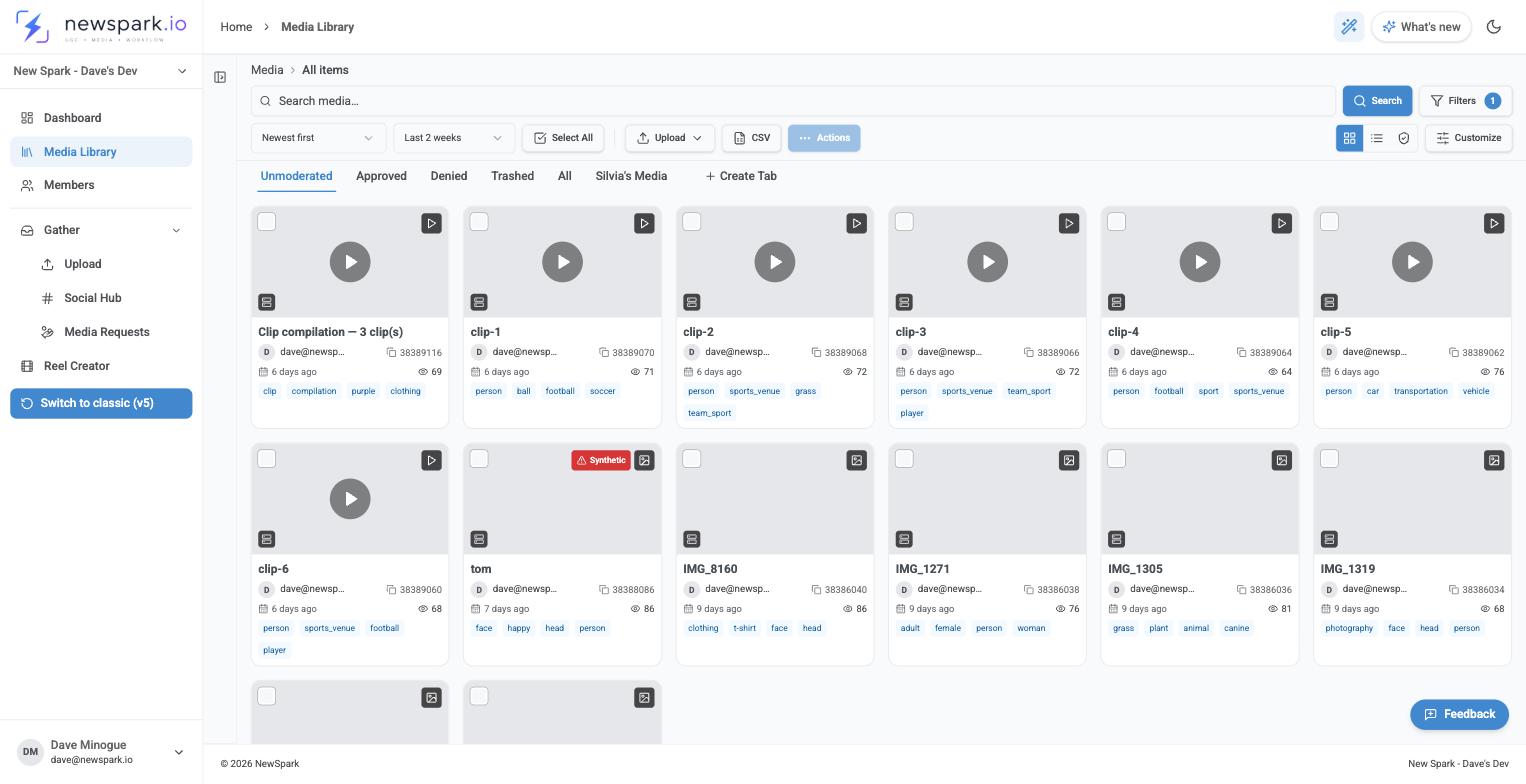Select checkbox on IMG_8160 card
1526x784 pixels.
point(692,459)
